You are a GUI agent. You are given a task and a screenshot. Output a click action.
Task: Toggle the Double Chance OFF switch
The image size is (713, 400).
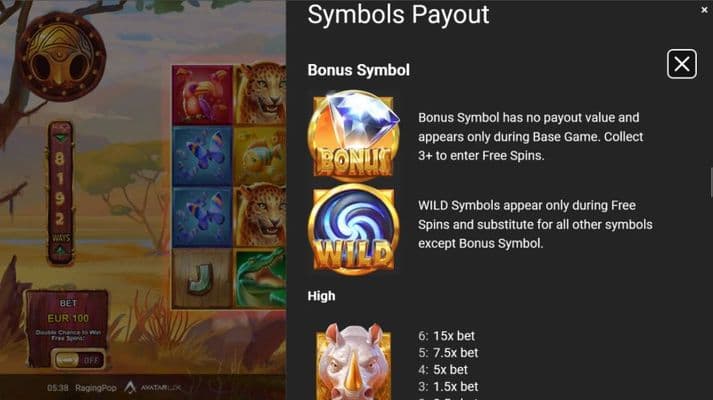[x=78, y=360]
